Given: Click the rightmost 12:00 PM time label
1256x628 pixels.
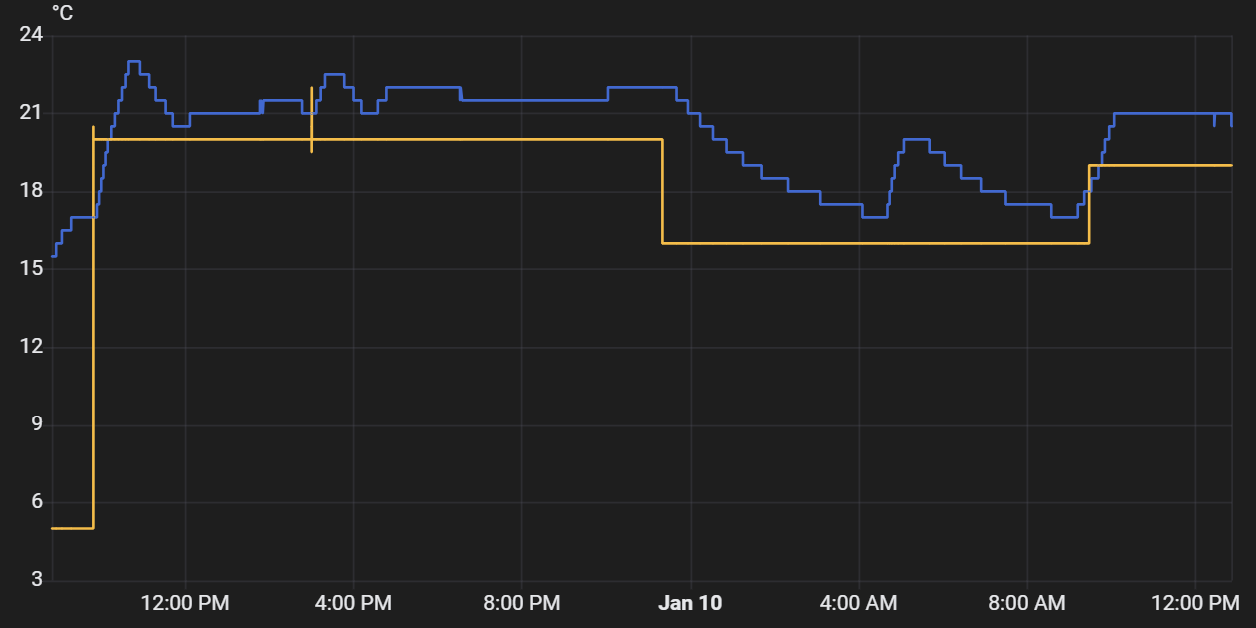Looking at the screenshot, I should click(x=1195, y=603).
